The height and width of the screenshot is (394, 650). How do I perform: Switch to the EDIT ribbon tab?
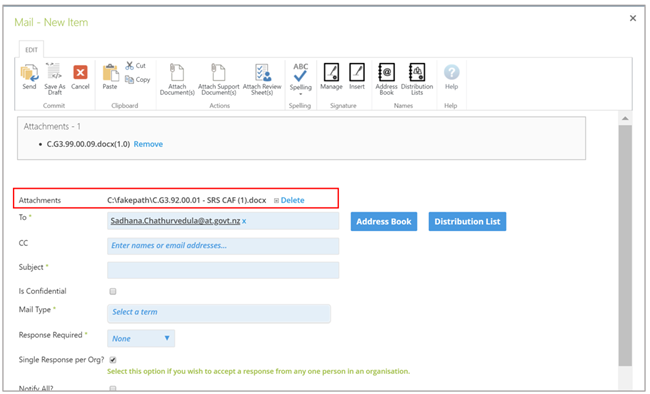click(x=31, y=50)
